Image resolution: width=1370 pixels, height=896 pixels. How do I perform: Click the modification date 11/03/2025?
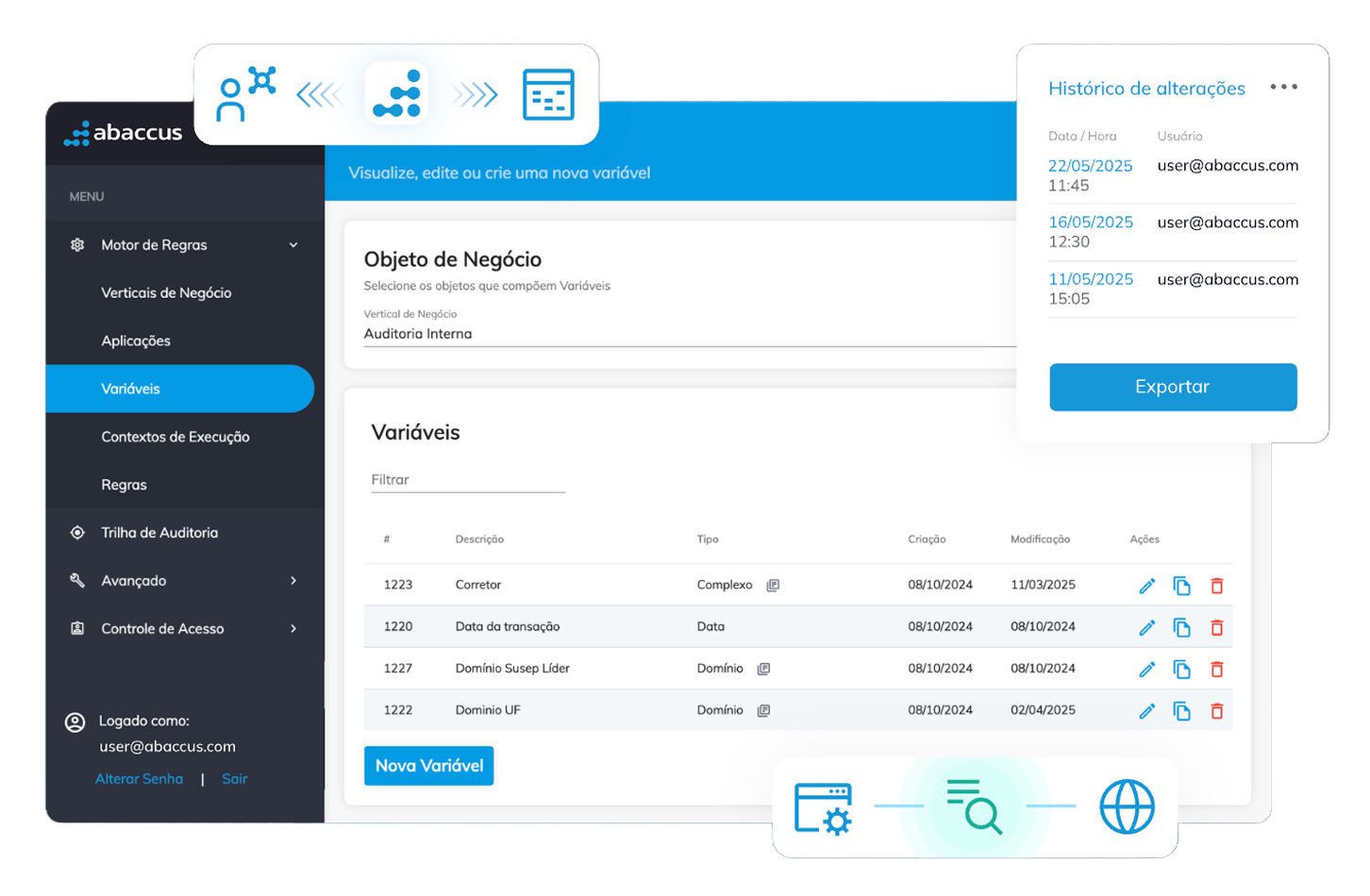click(x=1043, y=585)
